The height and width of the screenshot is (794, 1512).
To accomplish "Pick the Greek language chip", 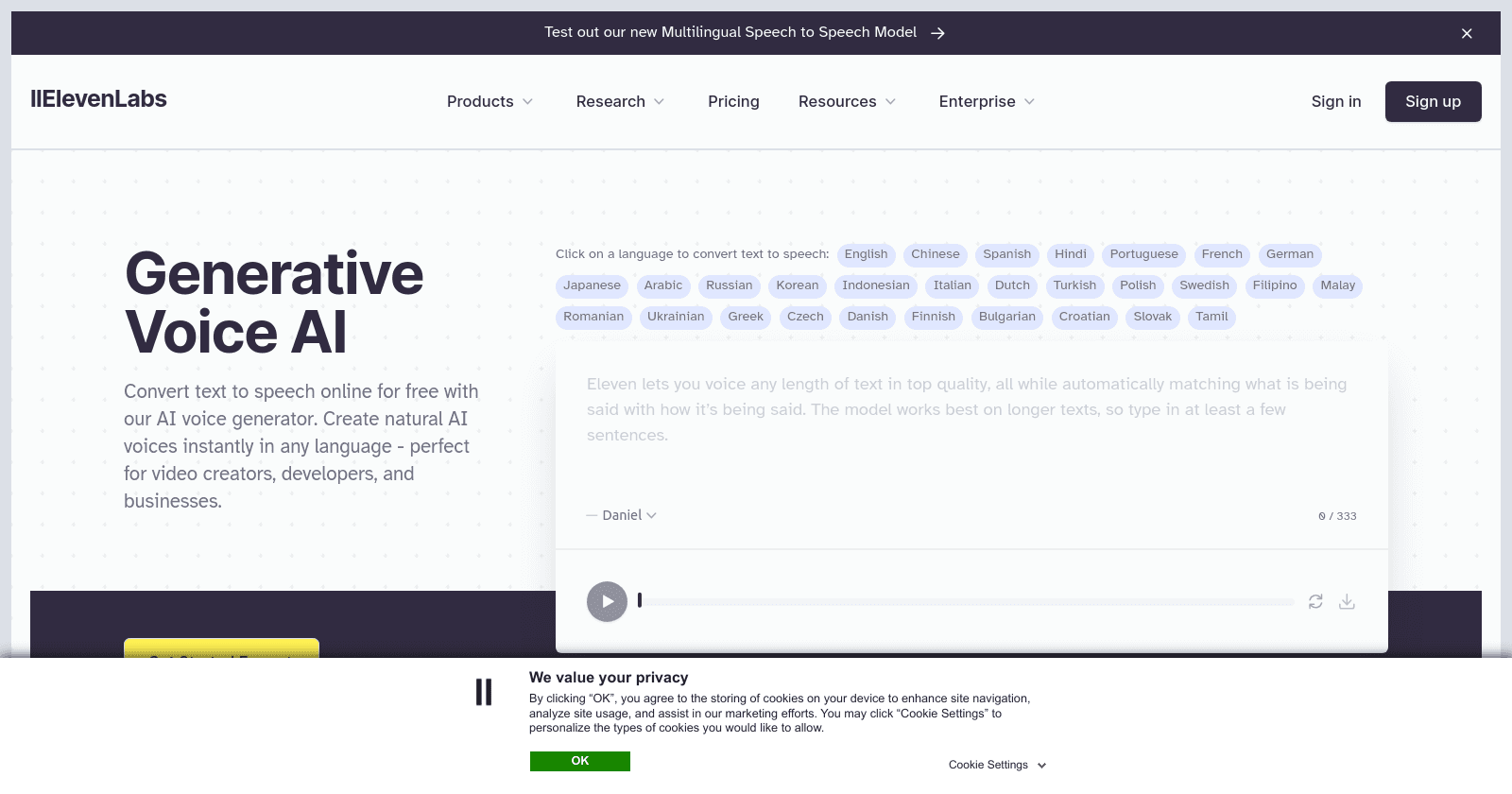I will coord(746,317).
